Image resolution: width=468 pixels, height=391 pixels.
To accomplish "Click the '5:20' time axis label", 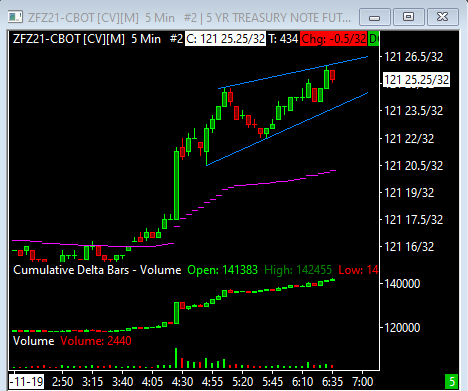I will 242,381.
